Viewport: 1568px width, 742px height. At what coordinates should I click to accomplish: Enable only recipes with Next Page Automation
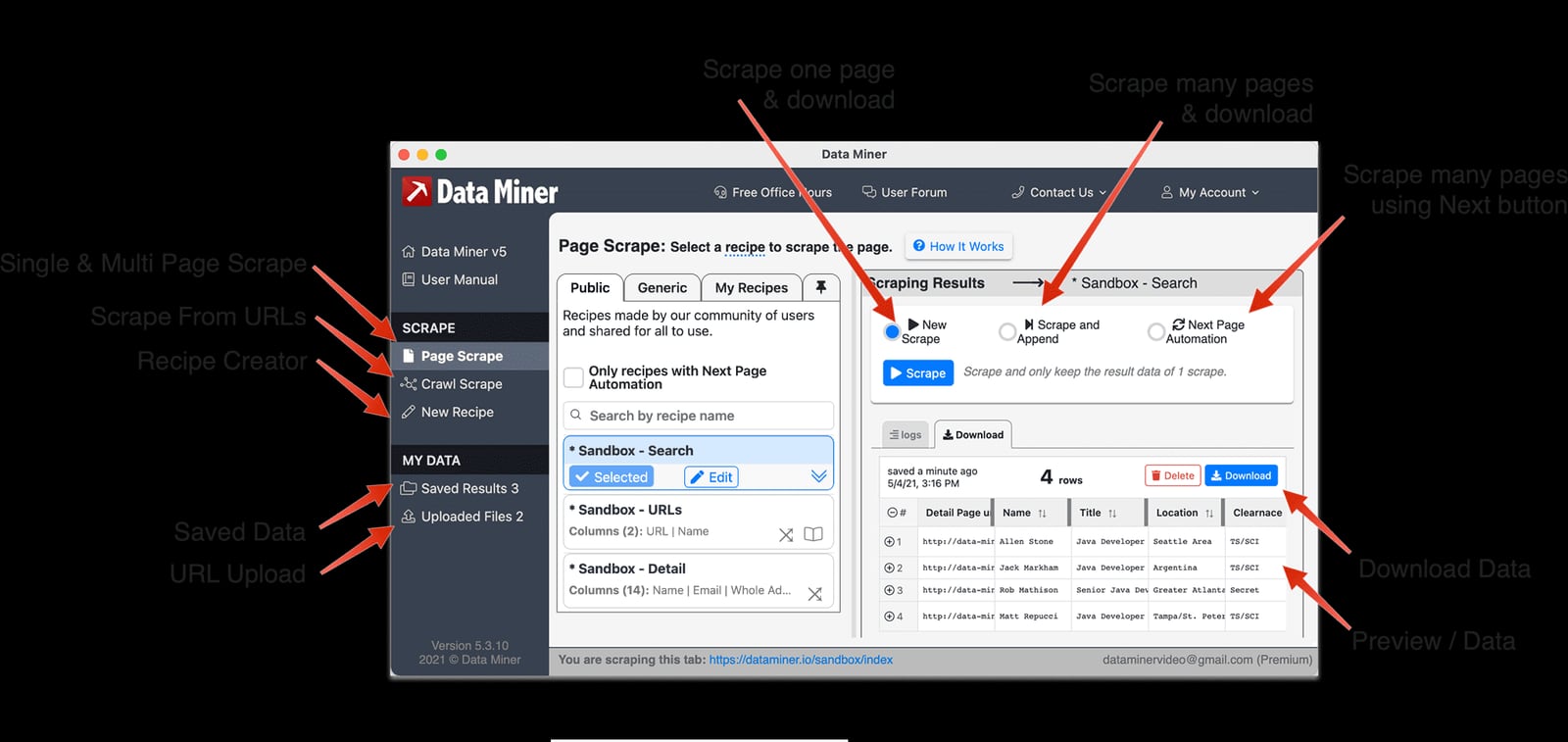pyautogui.click(x=574, y=377)
